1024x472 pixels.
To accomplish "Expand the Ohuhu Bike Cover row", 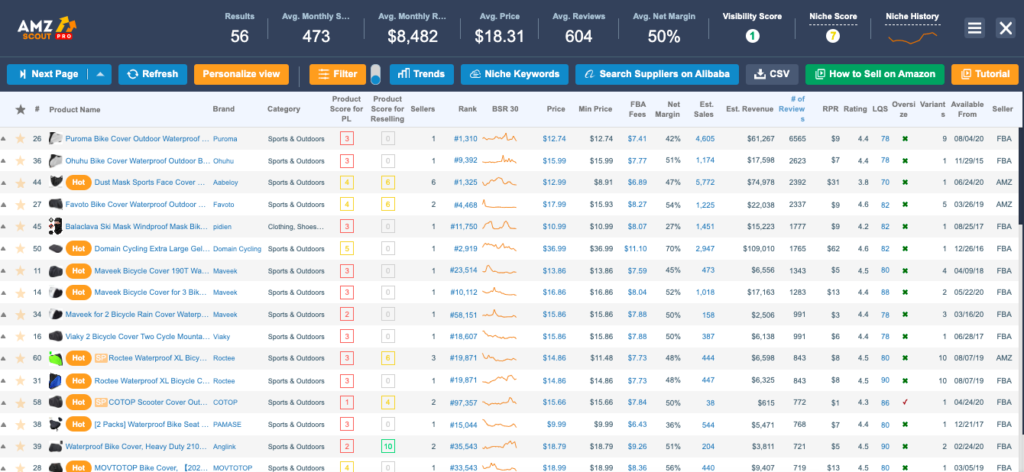I will tap(3, 161).
